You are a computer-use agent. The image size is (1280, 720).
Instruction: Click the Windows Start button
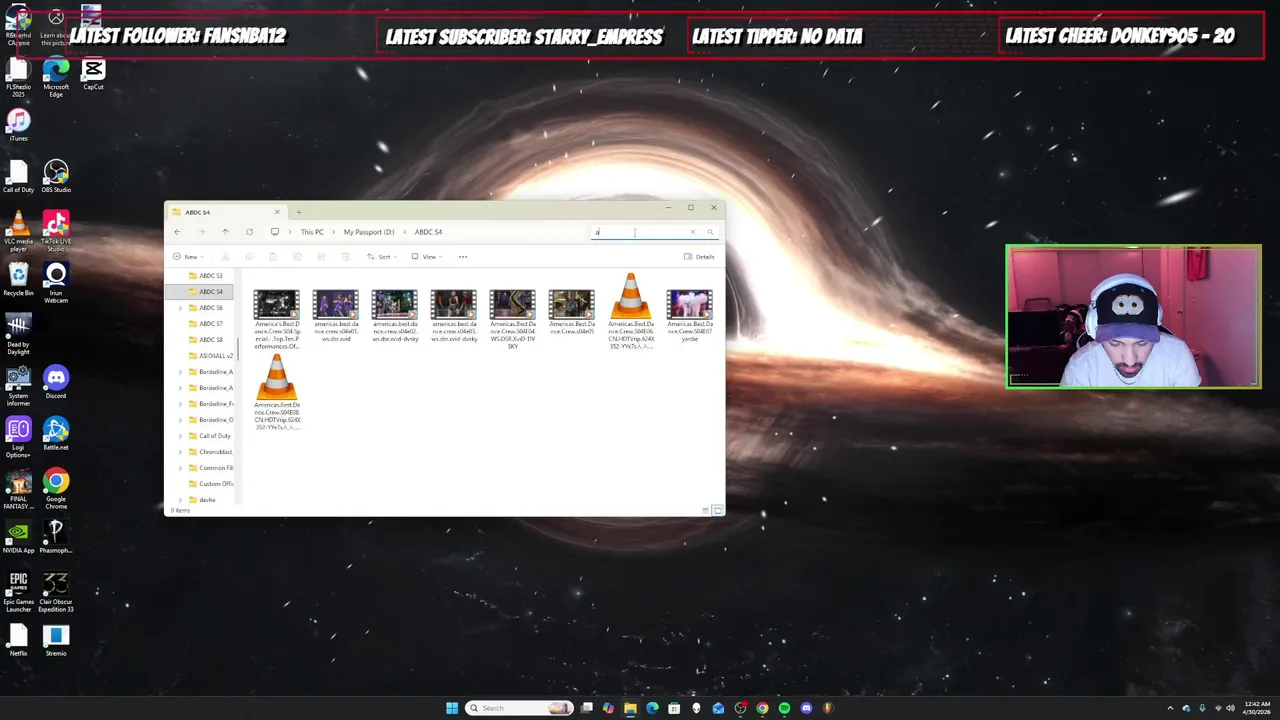click(x=452, y=708)
